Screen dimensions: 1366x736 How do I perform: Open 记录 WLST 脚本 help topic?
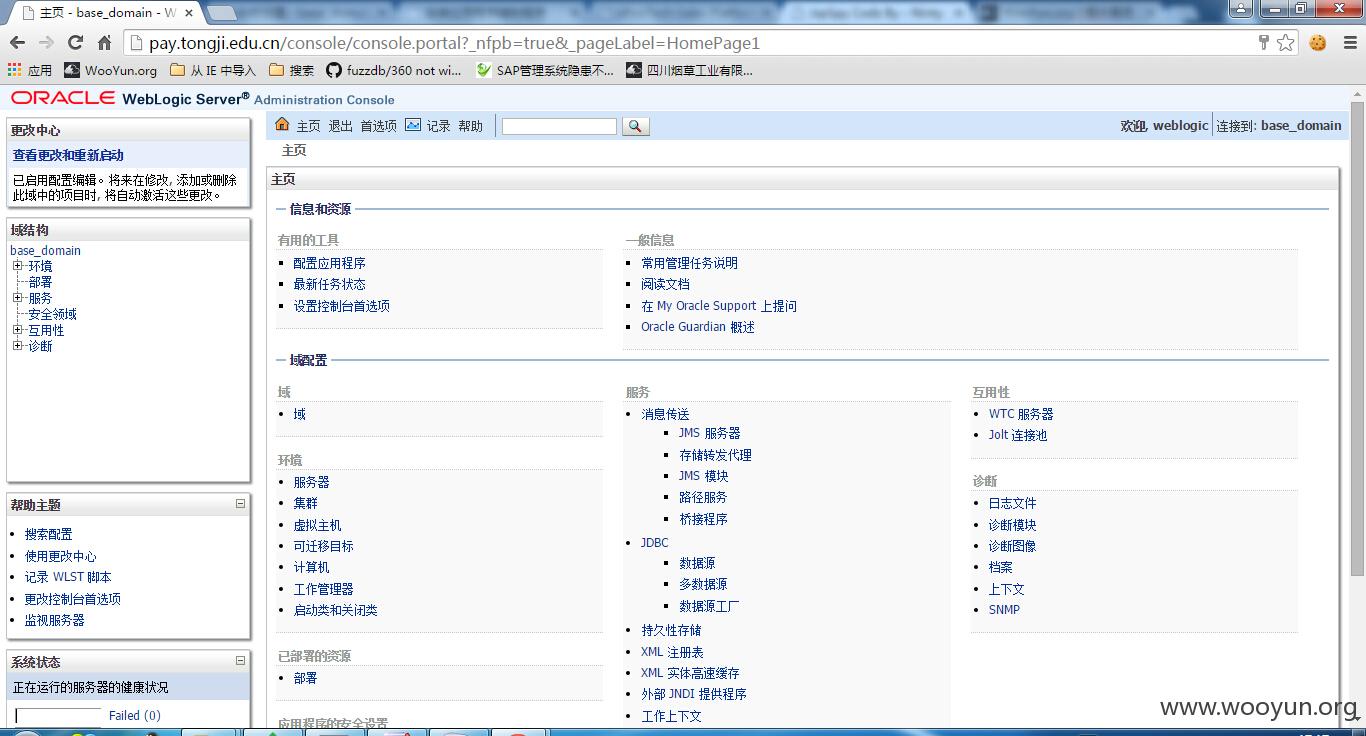point(68,577)
